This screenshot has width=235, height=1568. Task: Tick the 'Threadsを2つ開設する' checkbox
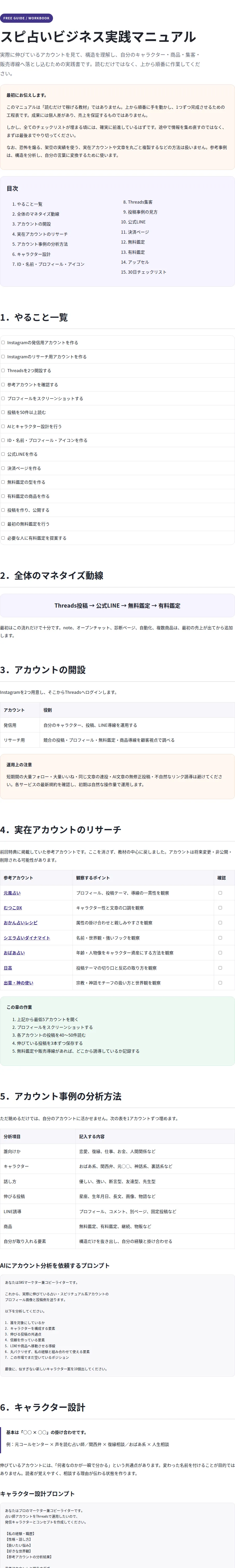point(3,370)
